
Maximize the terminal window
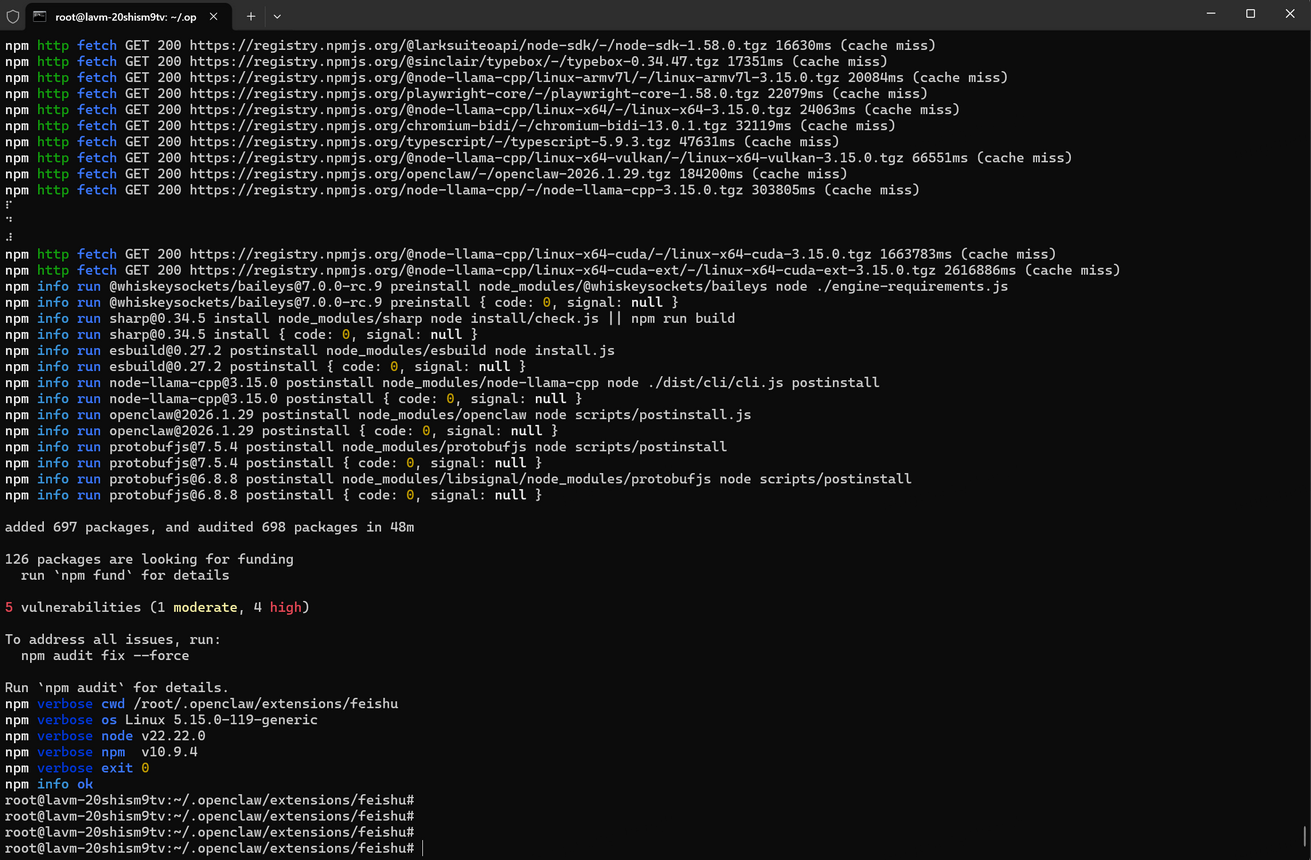[1250, 14]
